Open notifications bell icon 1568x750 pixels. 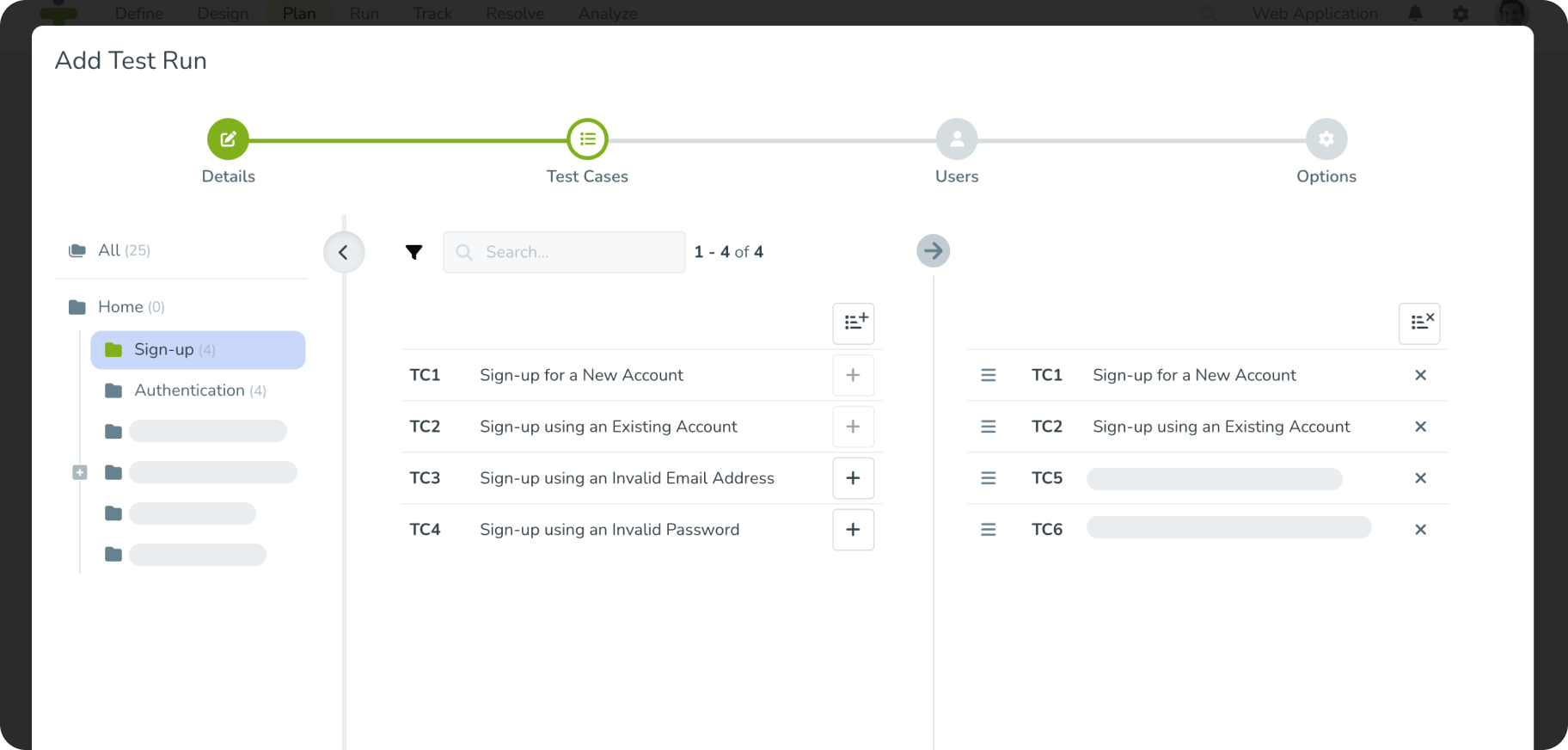(x=1415, y=13)
